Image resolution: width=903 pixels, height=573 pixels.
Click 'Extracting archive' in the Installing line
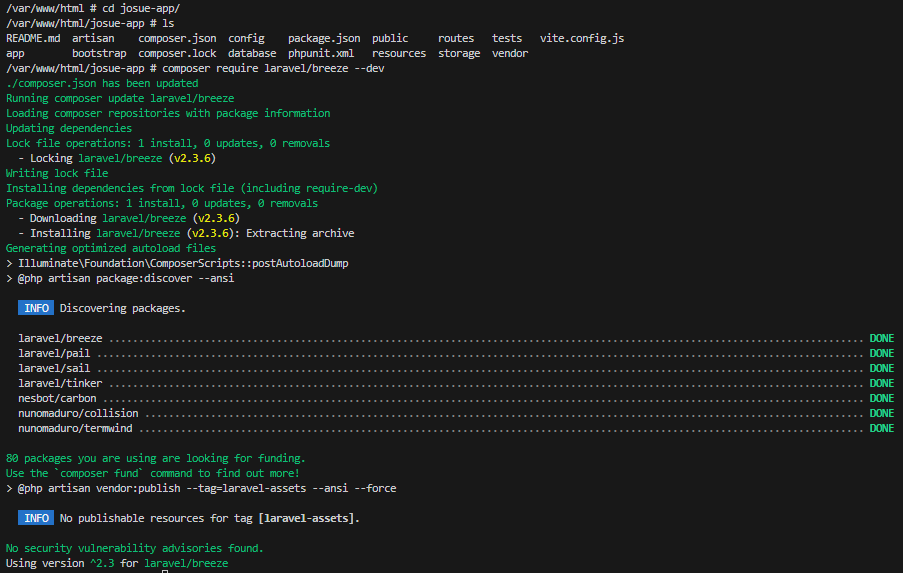300,233
